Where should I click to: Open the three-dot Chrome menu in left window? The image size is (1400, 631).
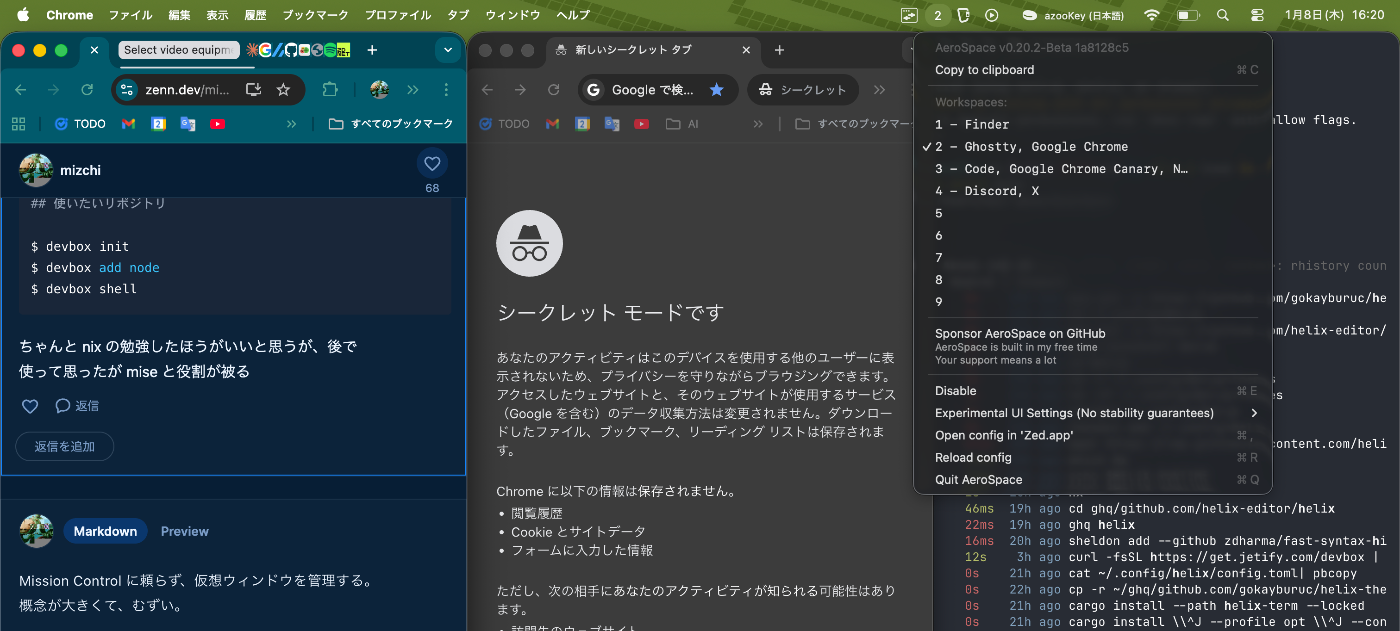click(x=446, y=90)
